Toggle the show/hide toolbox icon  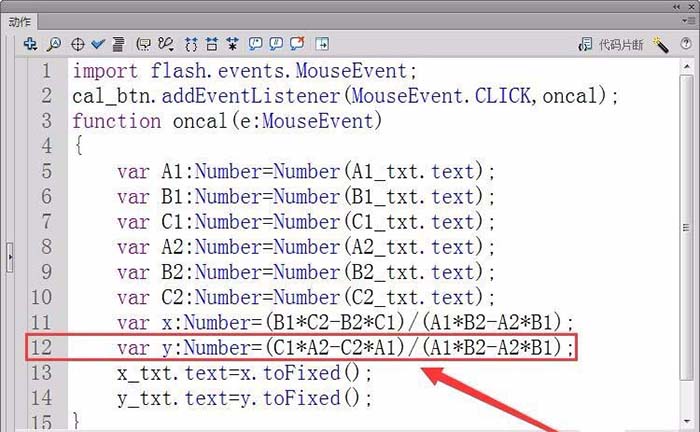pyautogui.click(x=322, y=44)
